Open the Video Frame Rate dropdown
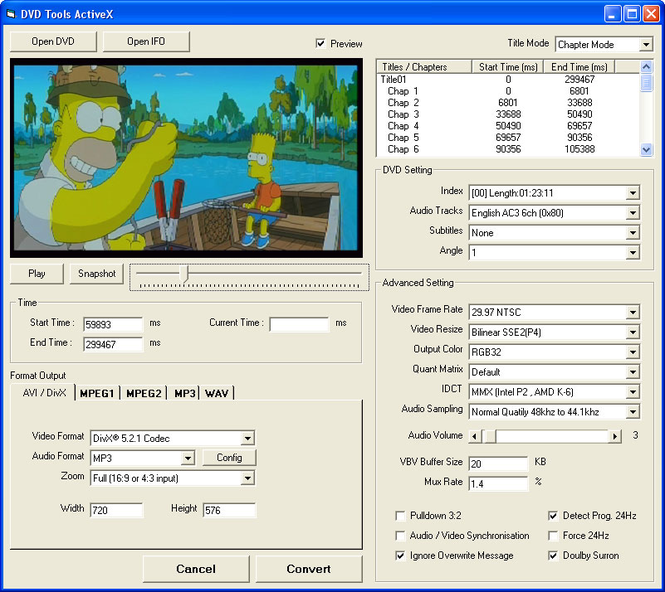This screenshot has height=592, width=665. pos(554,313)
